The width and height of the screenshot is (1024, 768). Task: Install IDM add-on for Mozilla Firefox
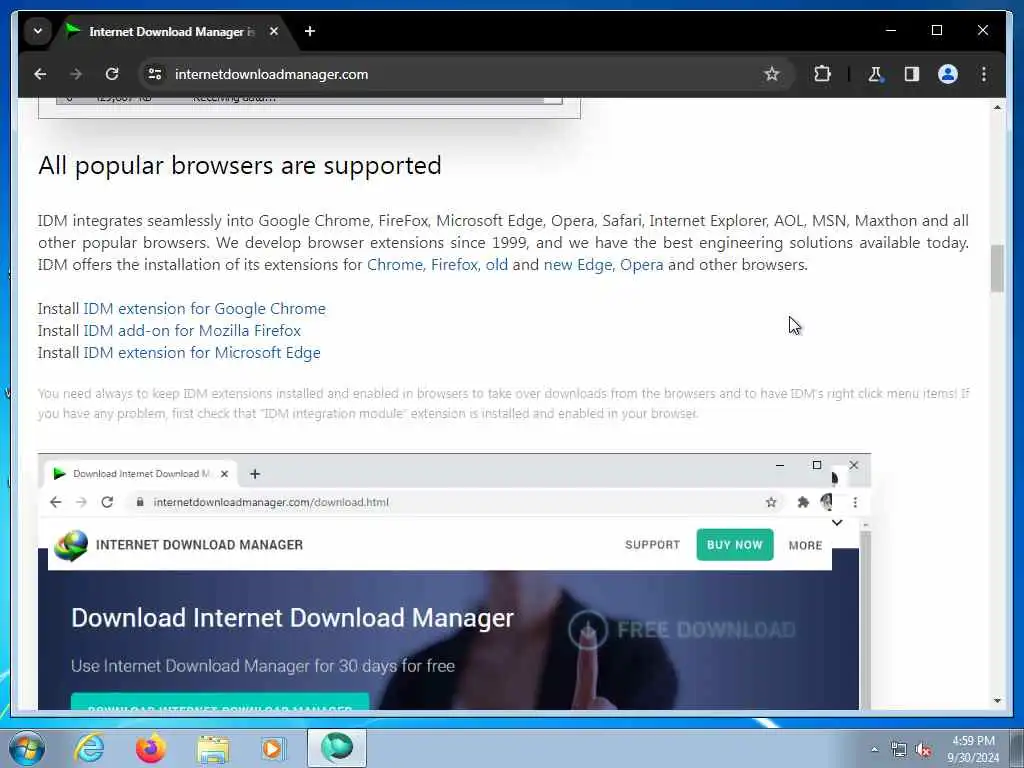pos(192,330)
